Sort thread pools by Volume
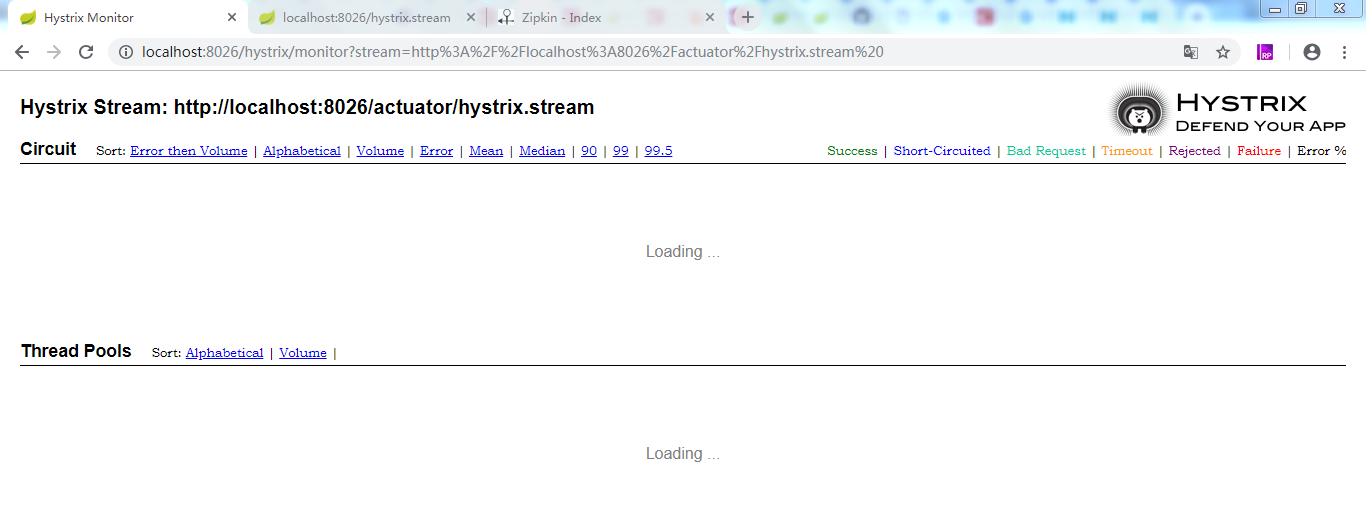Viewport: 1366px width, 532px height. (x=303, y=353)
